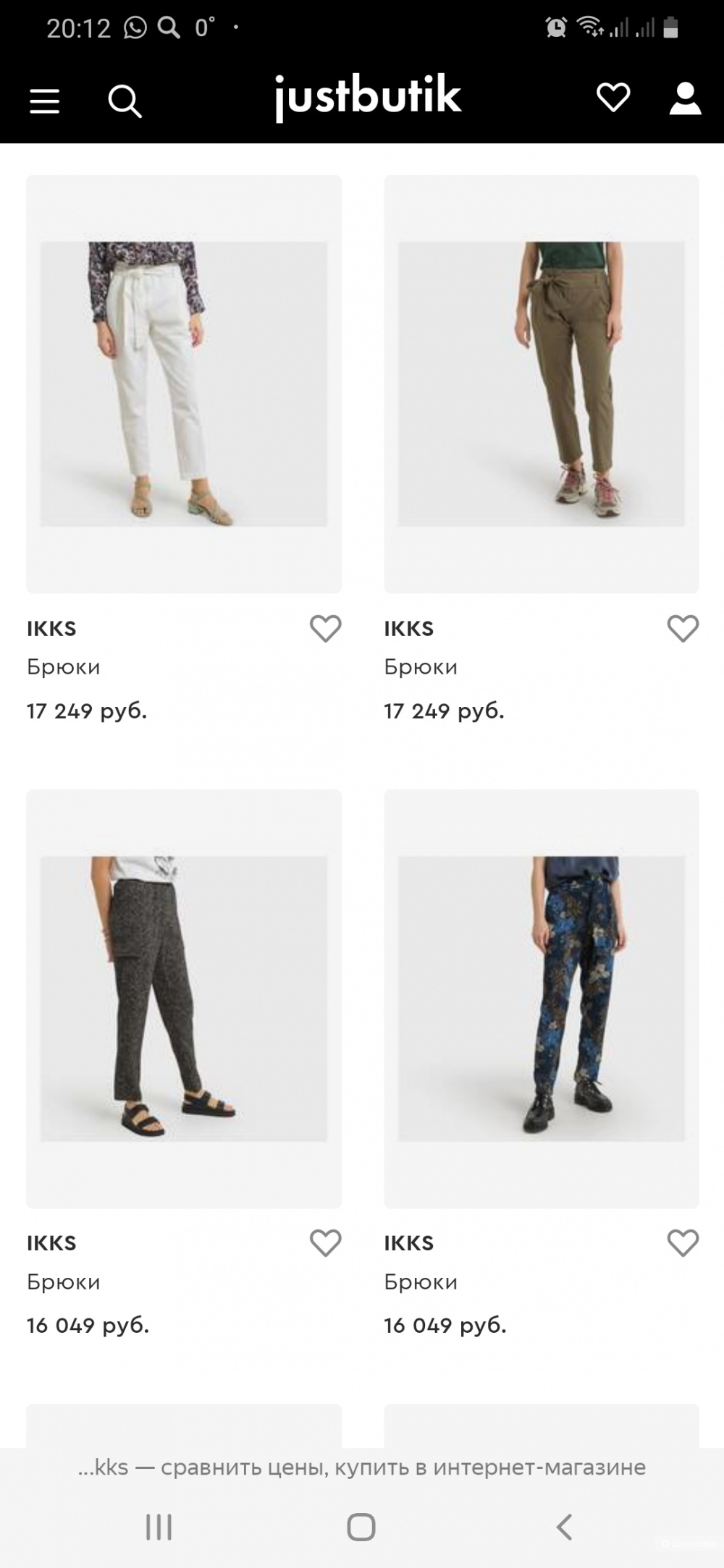
Task: Tap the 16 049 руб. price of floral trousers
Action: point(445,1326)
